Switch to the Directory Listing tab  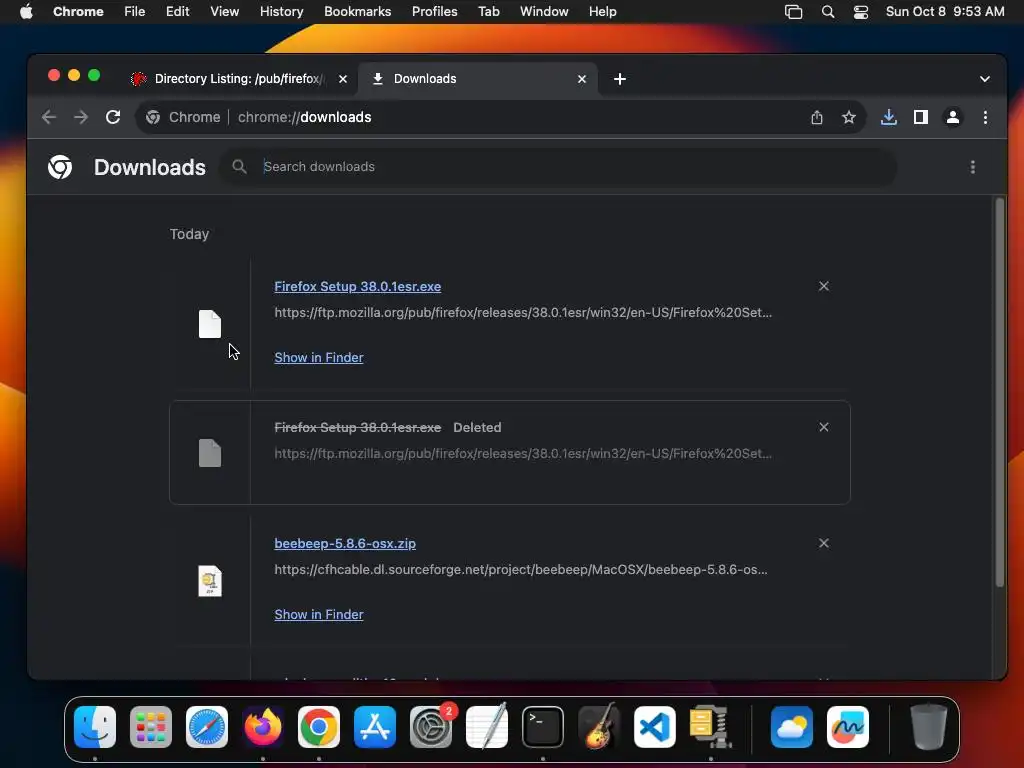tap(238, 78)
